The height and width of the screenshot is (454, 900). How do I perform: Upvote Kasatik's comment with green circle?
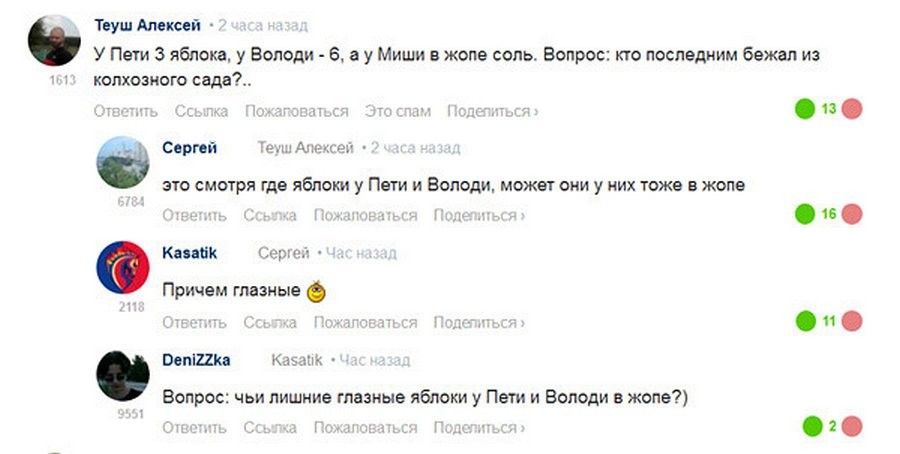pos(804,321)
